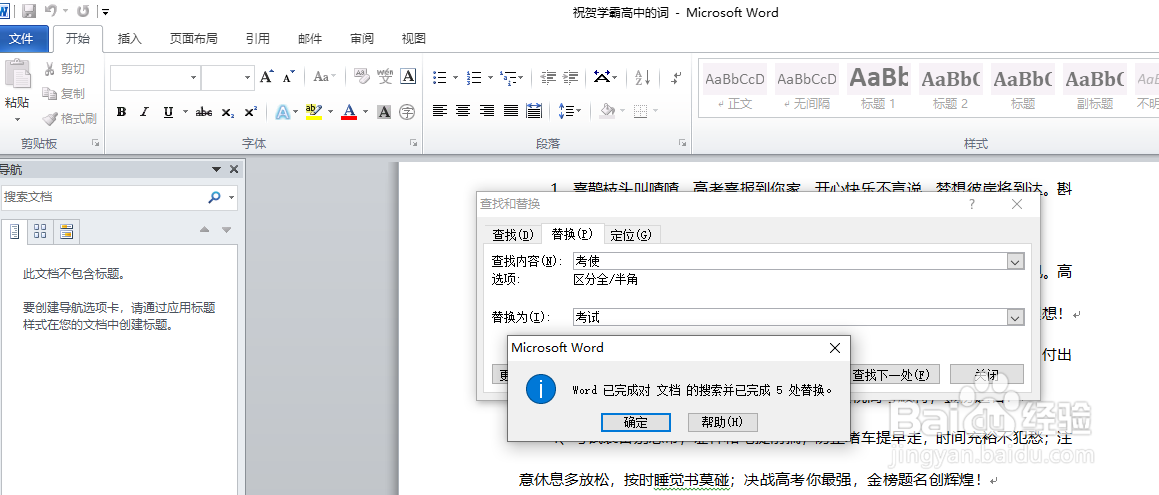Insert a numbered list
Viewport: 1159px width, 495px height.
pos(475,77)
